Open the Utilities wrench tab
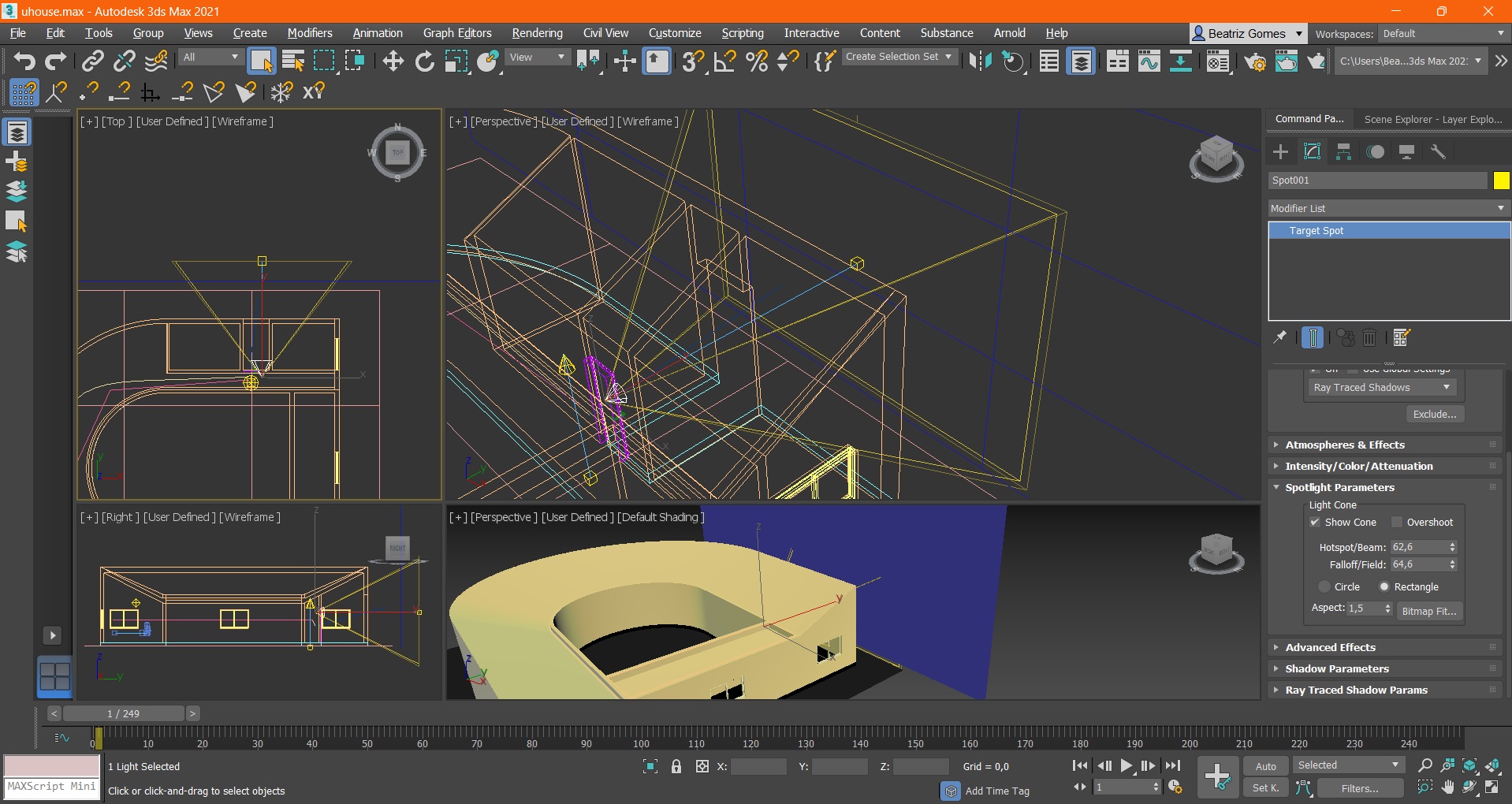1512x804 pixels. (x=1438, y=151)
